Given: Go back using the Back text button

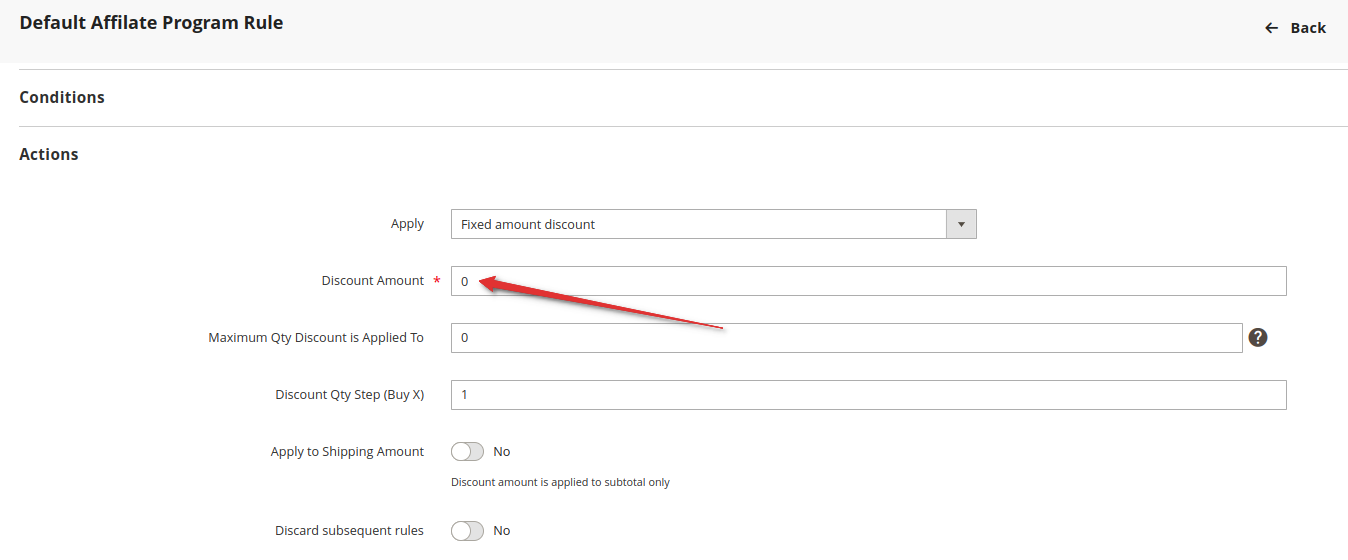Looking at the screenshot, I should pos(1307,28).
